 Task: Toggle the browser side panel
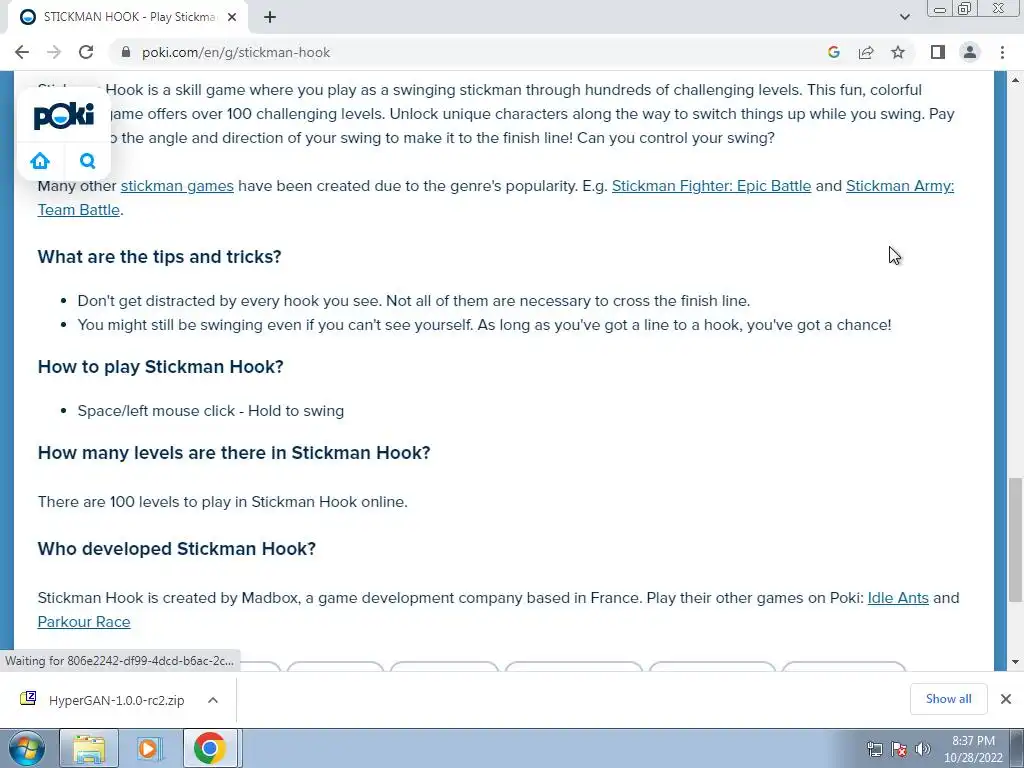[x=938, y=52]
